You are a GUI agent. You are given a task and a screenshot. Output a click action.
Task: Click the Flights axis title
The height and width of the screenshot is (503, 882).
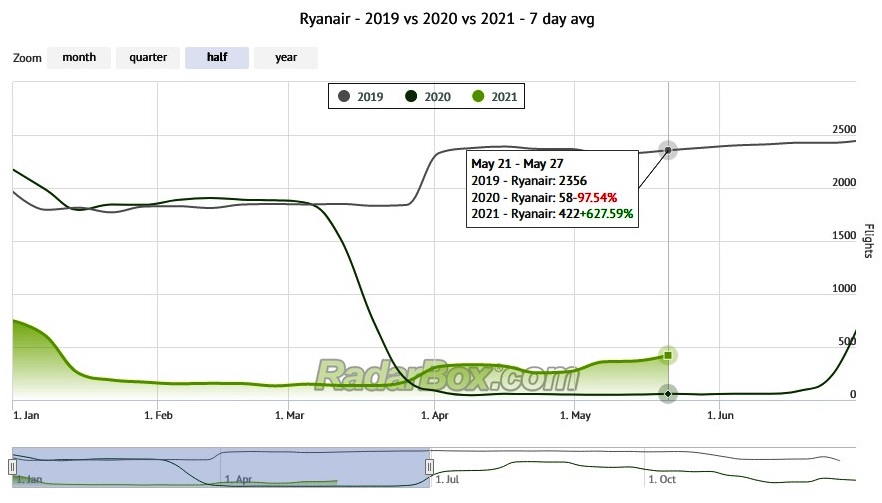click(x=868, y=241)
